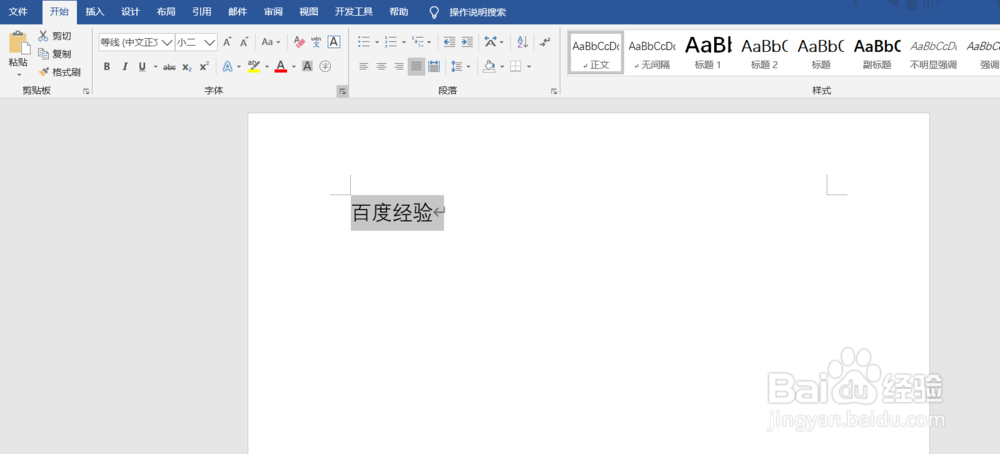Apply the 正文 style
This screenshot has width=1000, height=454.
[596, 52]
